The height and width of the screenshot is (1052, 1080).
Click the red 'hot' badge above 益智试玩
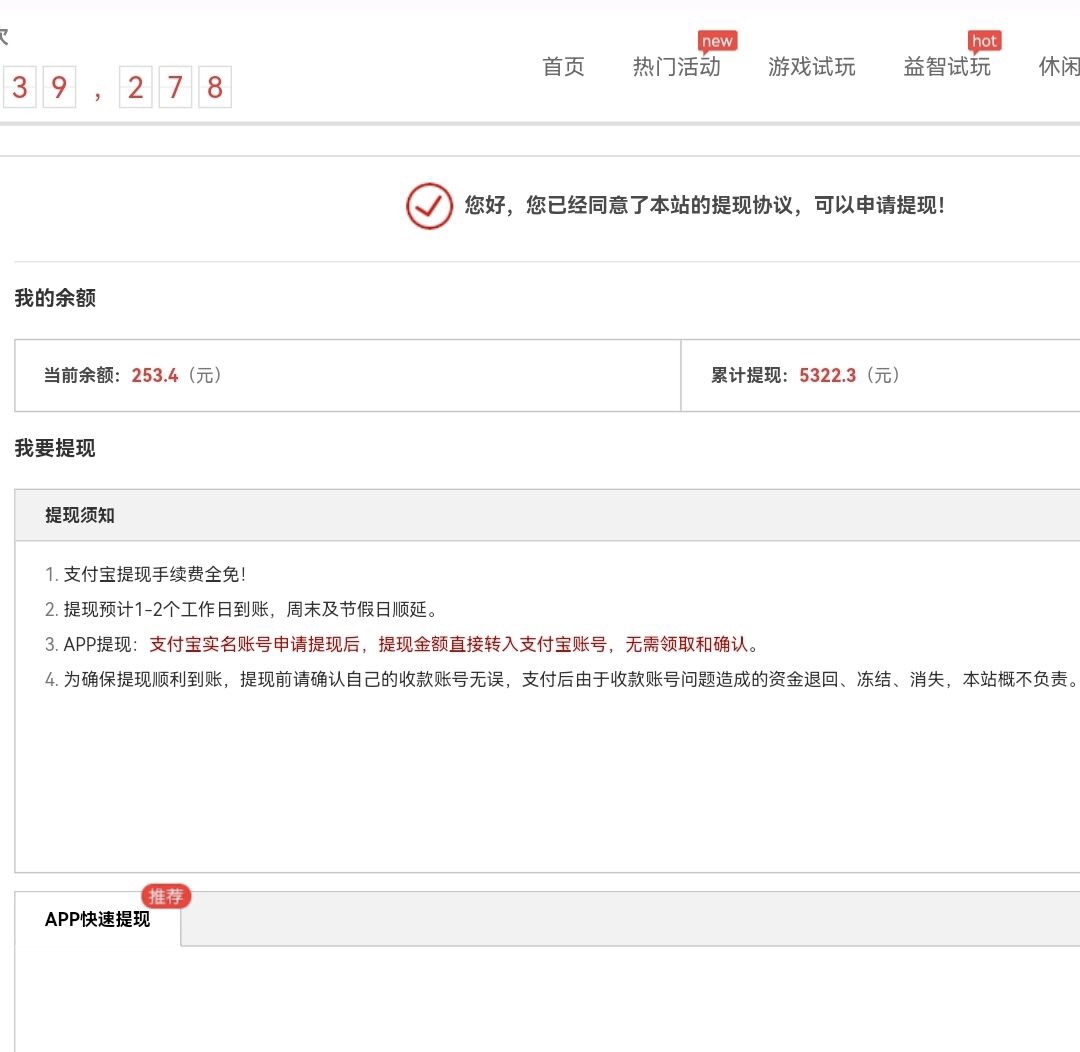click(x=983, y=41)
